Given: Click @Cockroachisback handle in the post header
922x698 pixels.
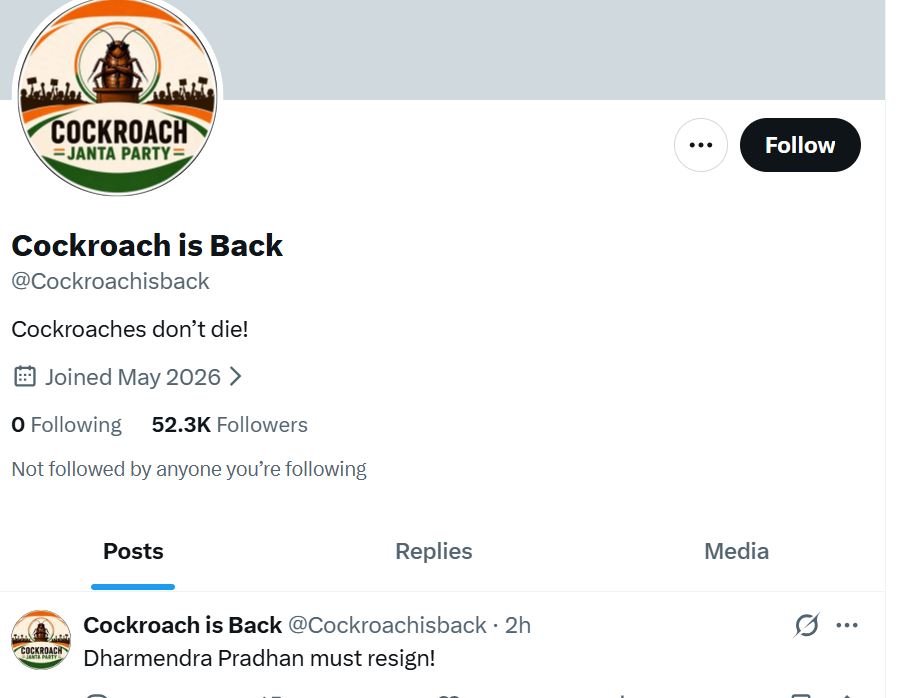Looking at the screenshot, I should coord(387,625).
